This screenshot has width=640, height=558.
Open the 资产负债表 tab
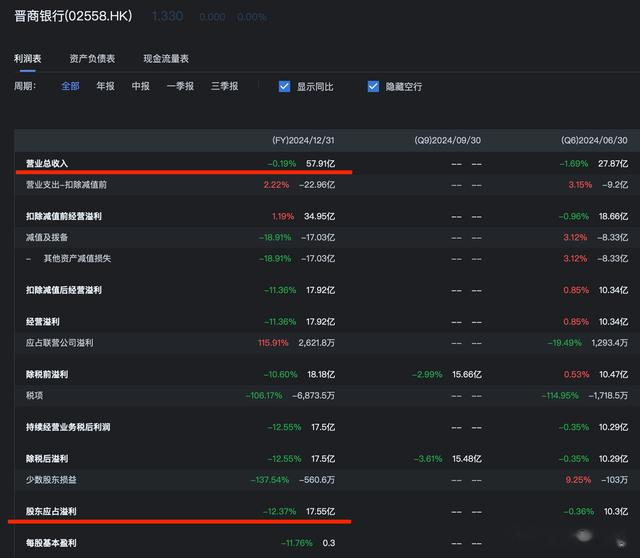pos(92,59)
